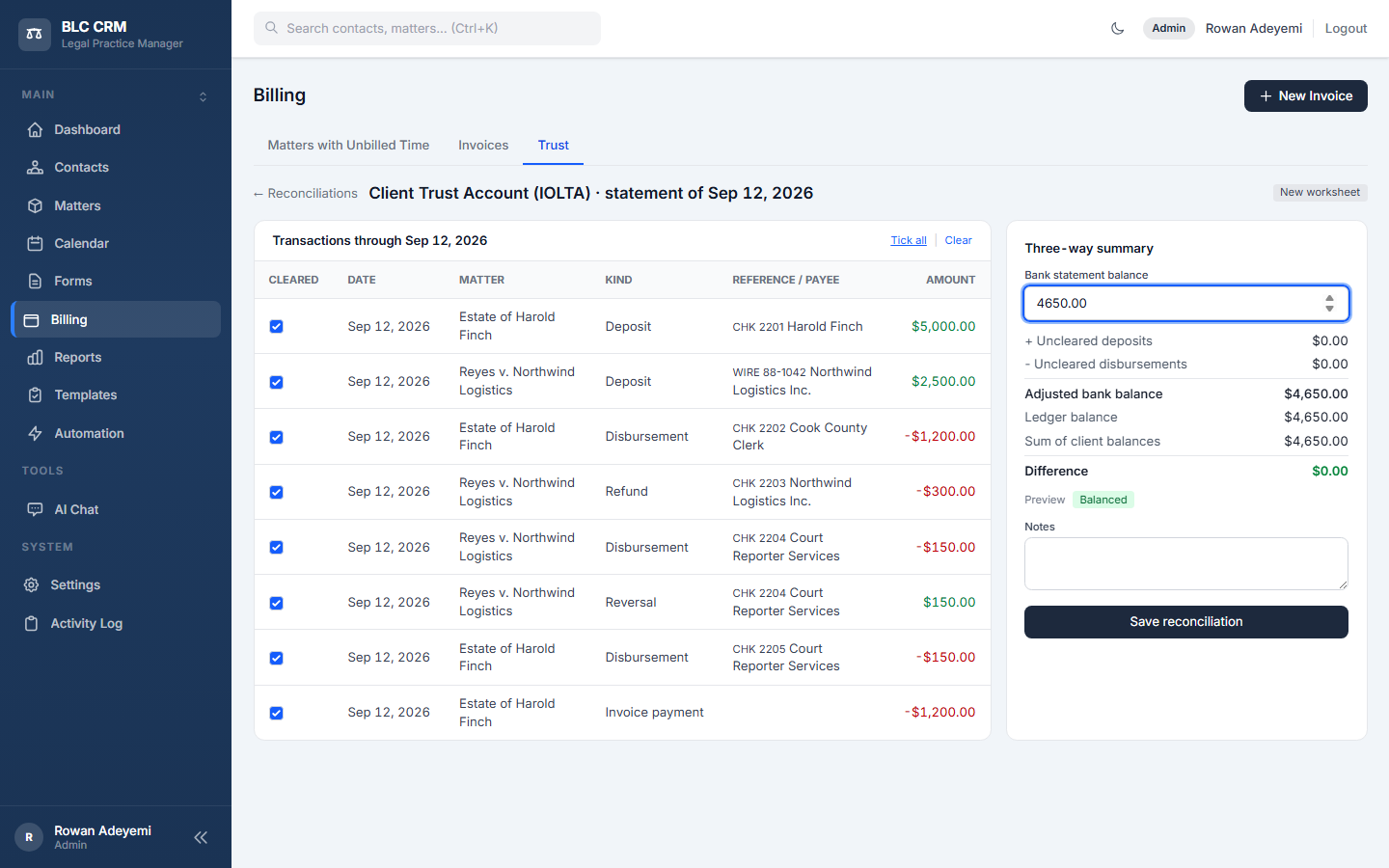Open Activity Log via its clipboard icon
1389x868 pixels.
tap(31, 624)
